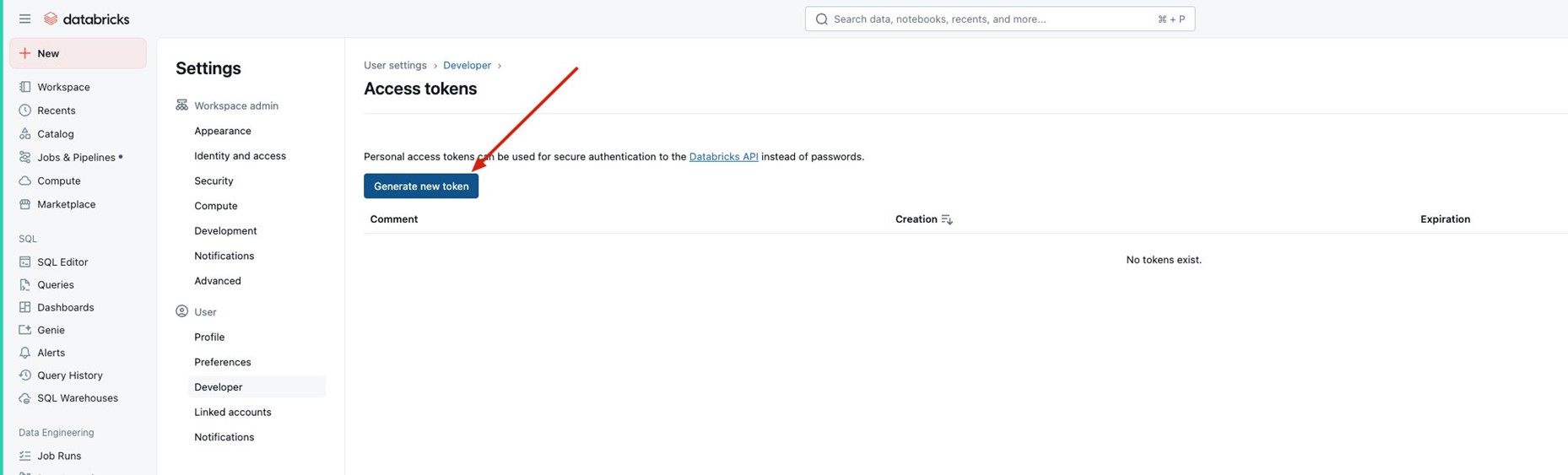This screenshot has width=1568, height=475.
Task: Open Workspace from the sidebar icon
Action: tap(25, 87)
